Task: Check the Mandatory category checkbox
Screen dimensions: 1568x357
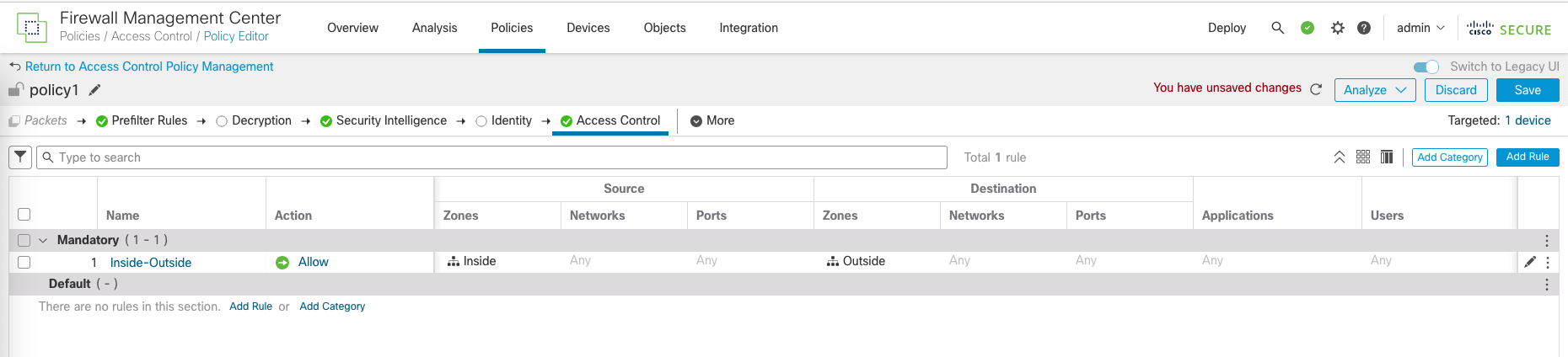Action: click(24, 241)
